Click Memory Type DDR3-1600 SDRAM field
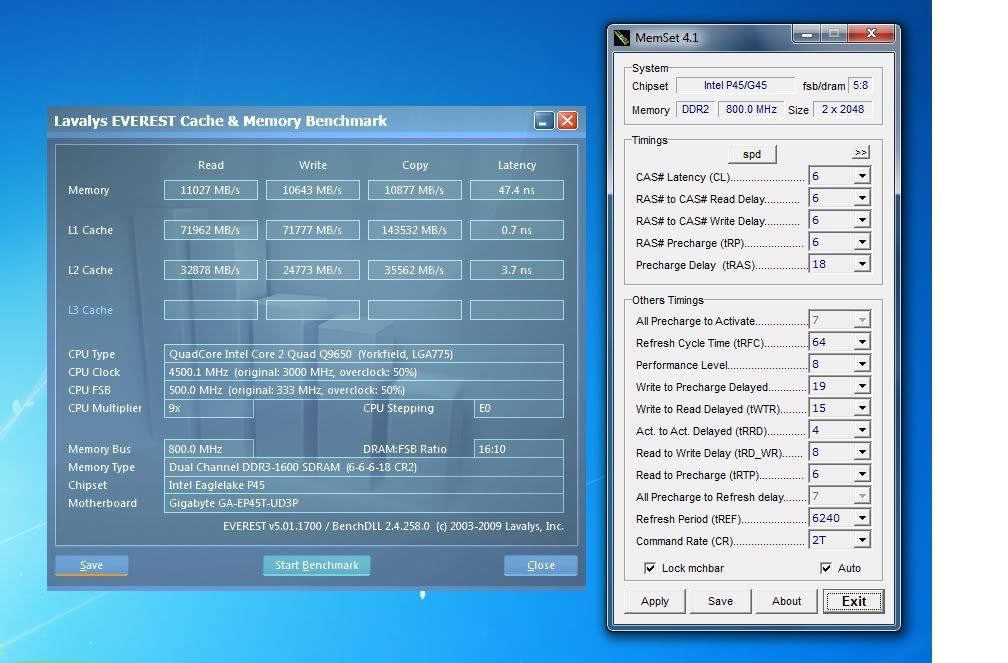This screenshot has height=663, width=1008. pos(364,467)
